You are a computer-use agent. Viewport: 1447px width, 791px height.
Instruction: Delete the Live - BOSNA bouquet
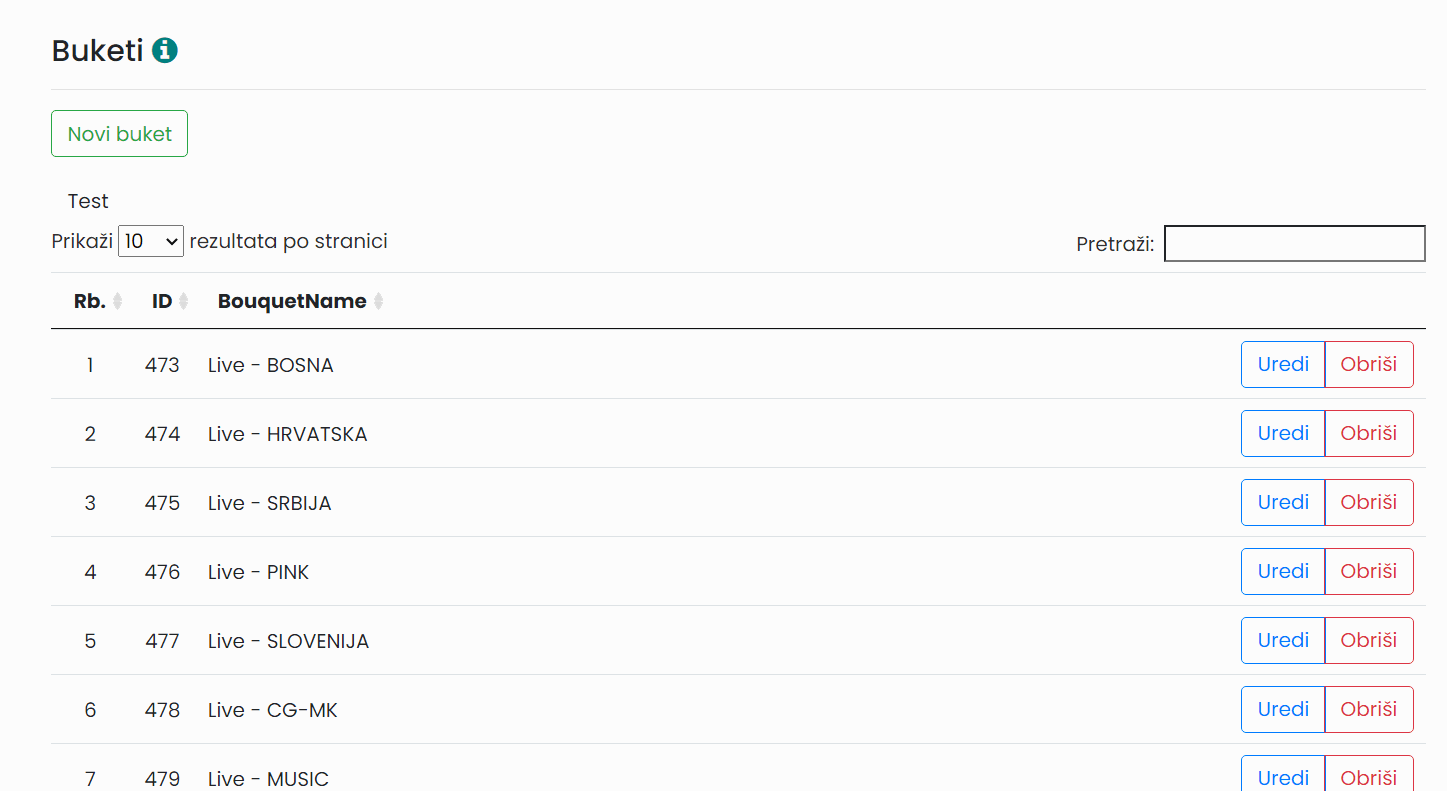[x=1369, y=364]
